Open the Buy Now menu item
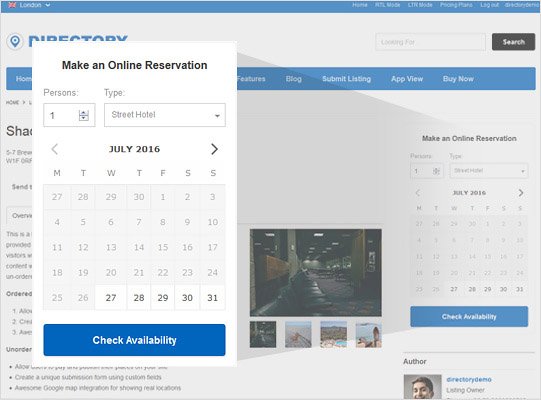Viewport: 541px width, 400px height. [x=458, y=79]
